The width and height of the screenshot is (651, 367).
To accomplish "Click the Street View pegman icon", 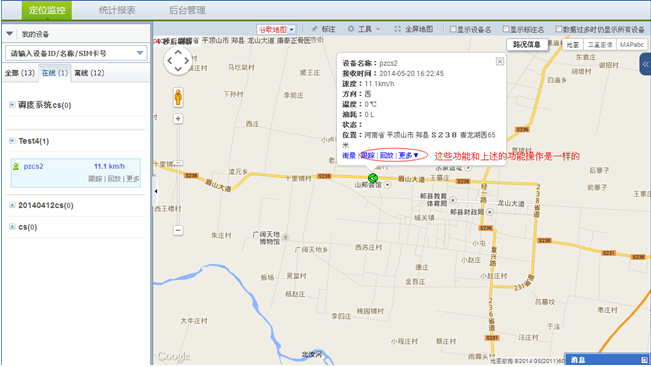I will [x=178, y=98].
